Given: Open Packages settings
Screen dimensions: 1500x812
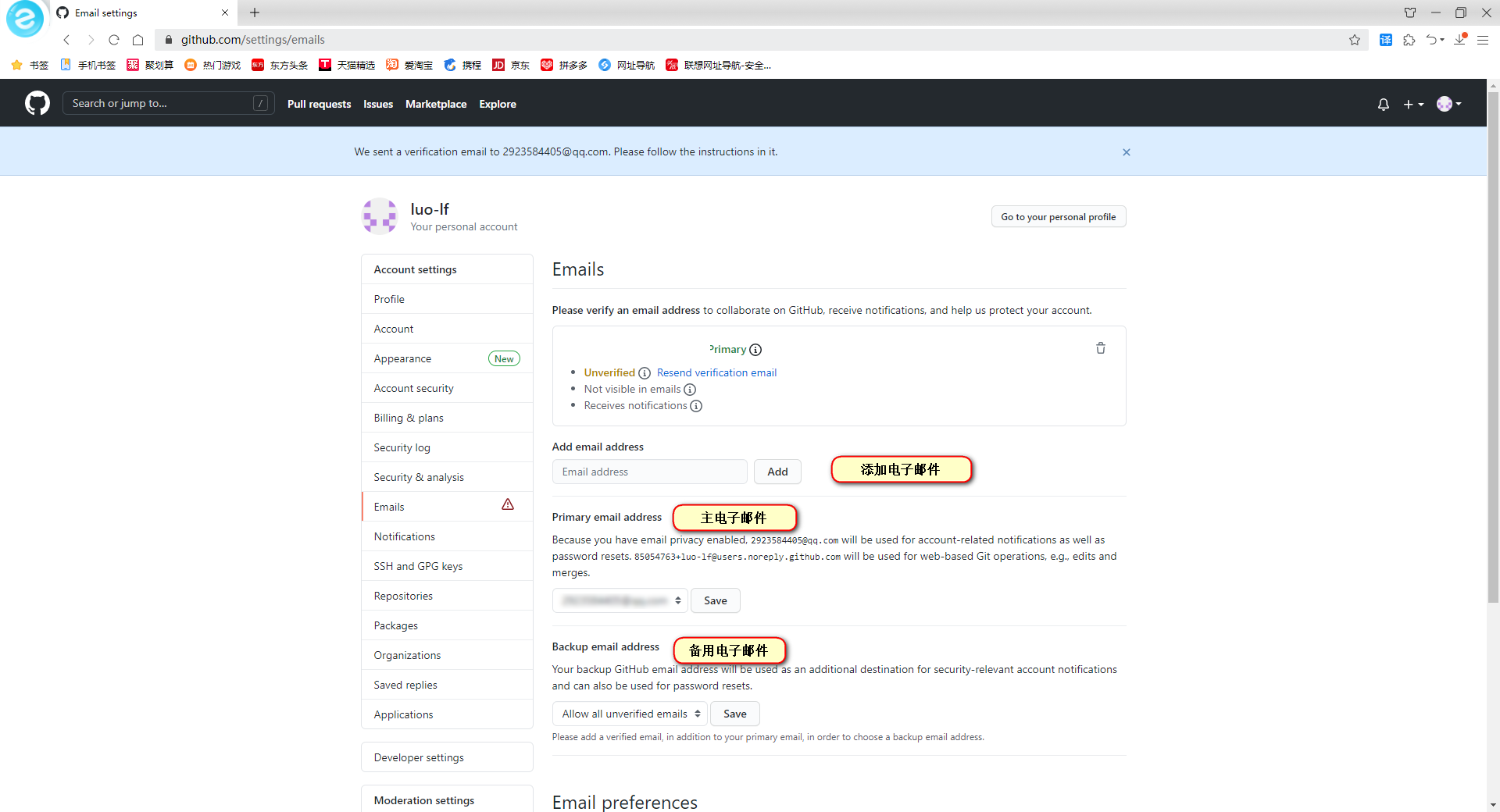Looking at the screenshot, I should (447, 625).
